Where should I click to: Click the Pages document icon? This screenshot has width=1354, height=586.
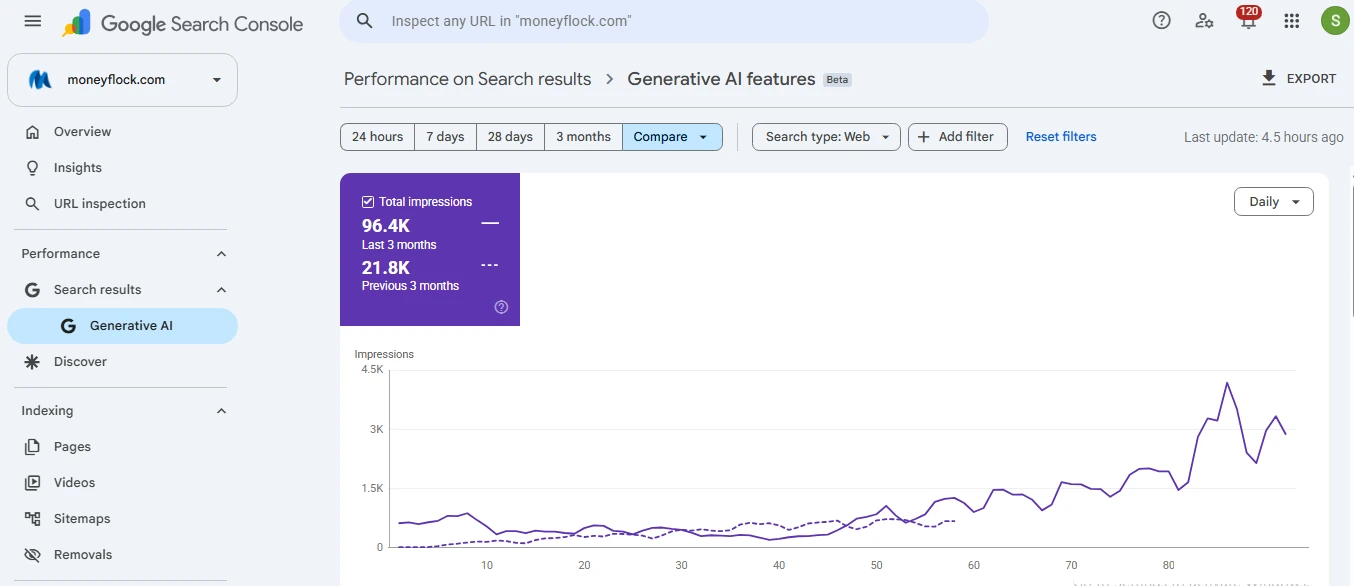coord(33,447)
